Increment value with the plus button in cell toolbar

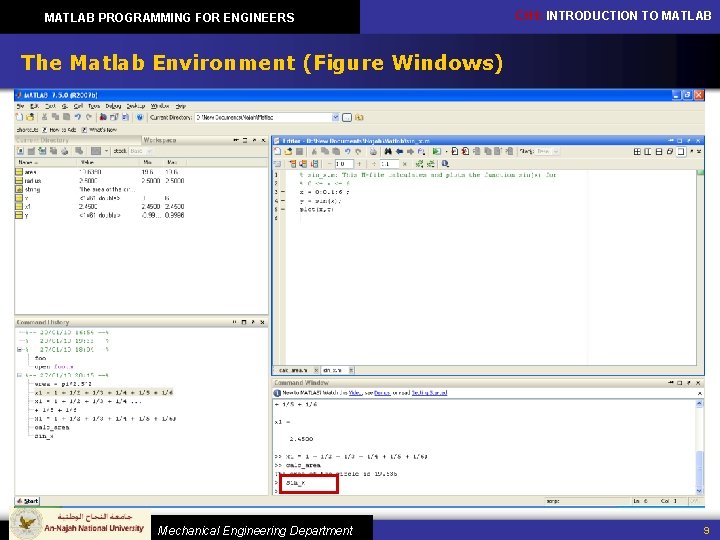tap(359, 164)
